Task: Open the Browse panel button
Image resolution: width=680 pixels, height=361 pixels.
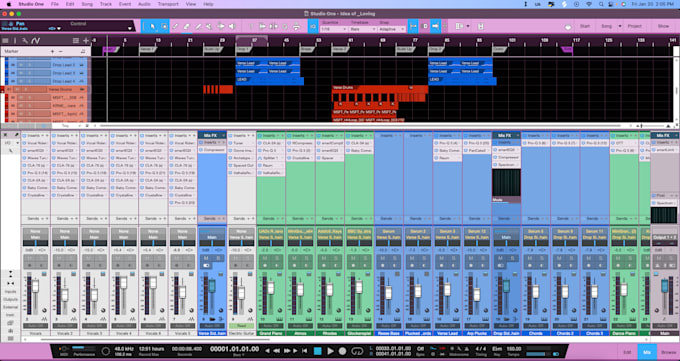Action: [x=668, y=352]
